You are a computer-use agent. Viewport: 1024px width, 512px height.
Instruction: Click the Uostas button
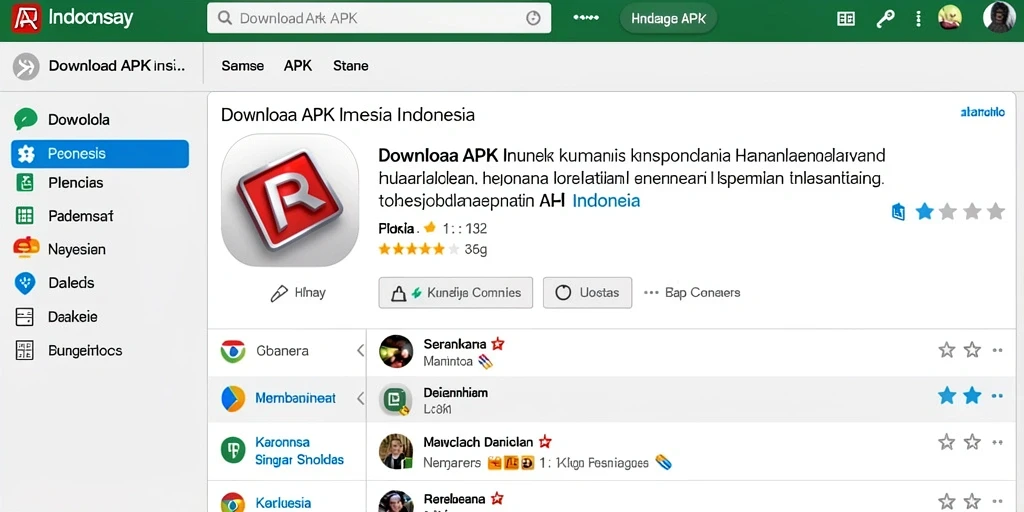(587, 293)
